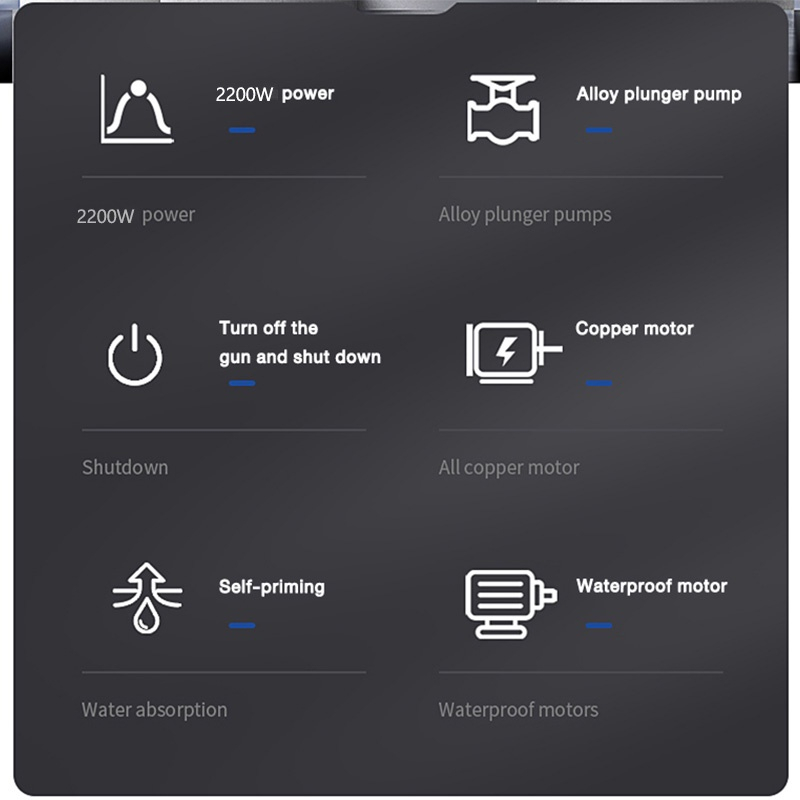The width and height of the screenshot is (800, 800).
Task: Select the bold '2200W power' heading
Action: coord(274,94)
